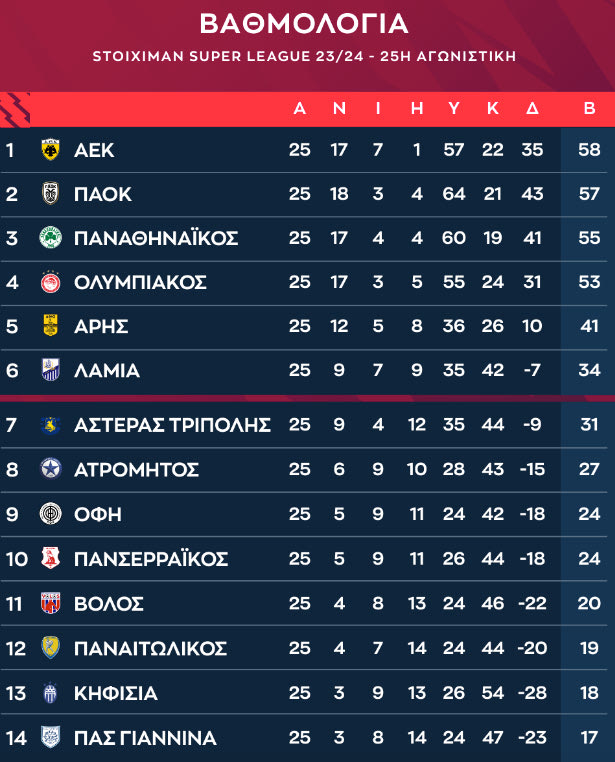Click the Δ goal difference column header
The width and height of the screenshot is (615, 762).
(532, 108)
